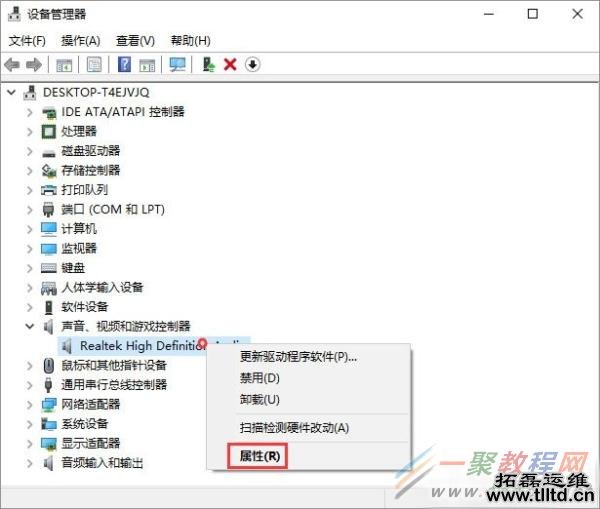Image resolution: width=600 pixels, height=509 pixels.
Task: Click the 显示适配器 display adapter icon
Action: [49, 444]
